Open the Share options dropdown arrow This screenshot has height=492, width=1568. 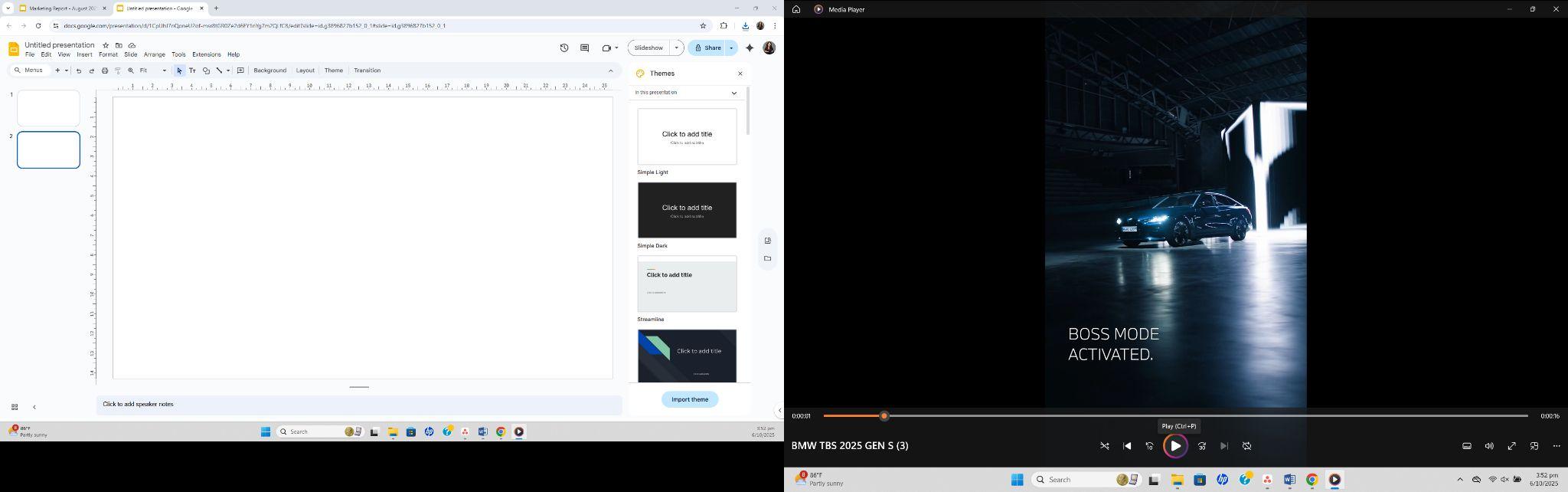tap(731, 48)
